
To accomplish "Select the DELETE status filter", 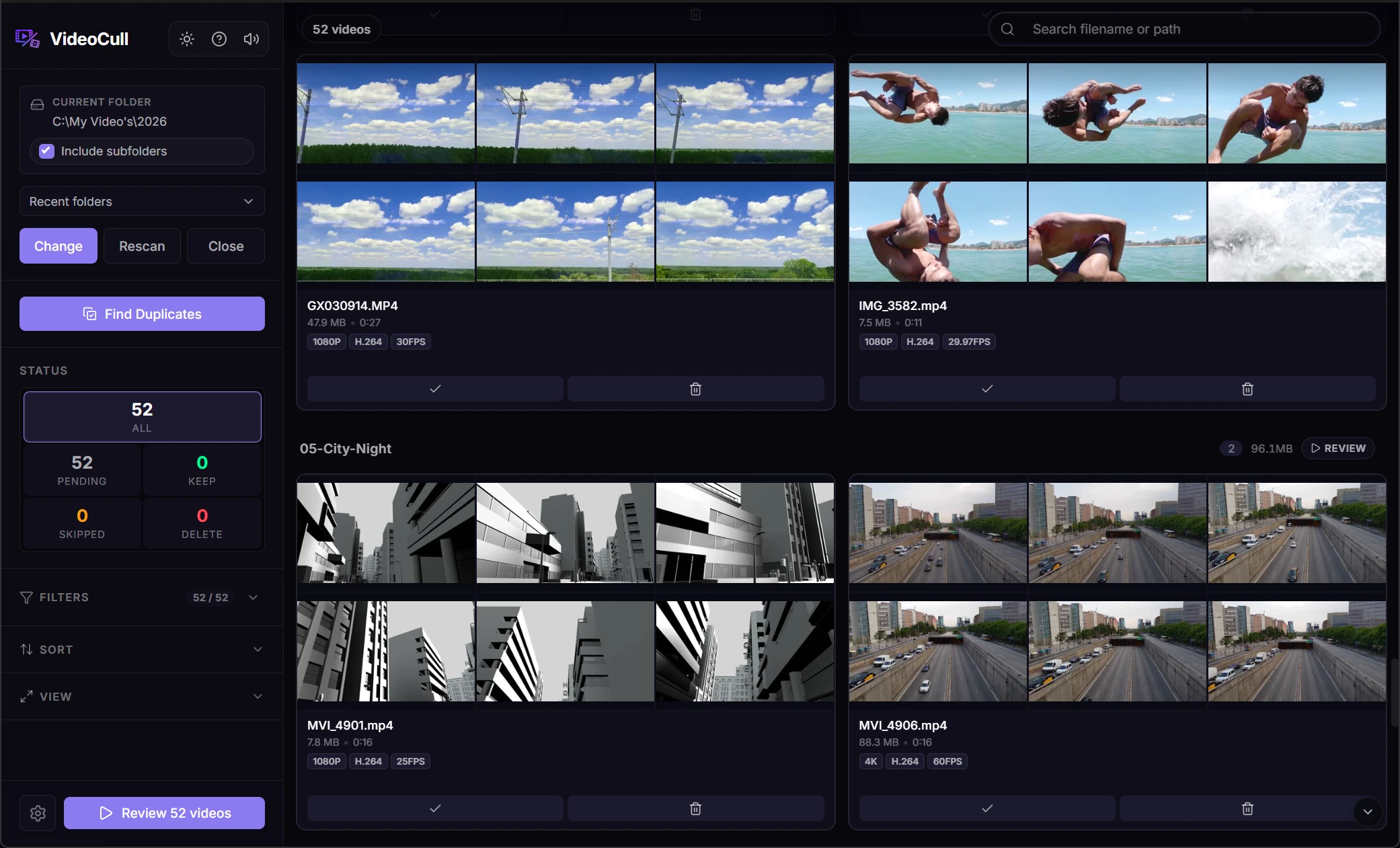I will coord(202,523).
